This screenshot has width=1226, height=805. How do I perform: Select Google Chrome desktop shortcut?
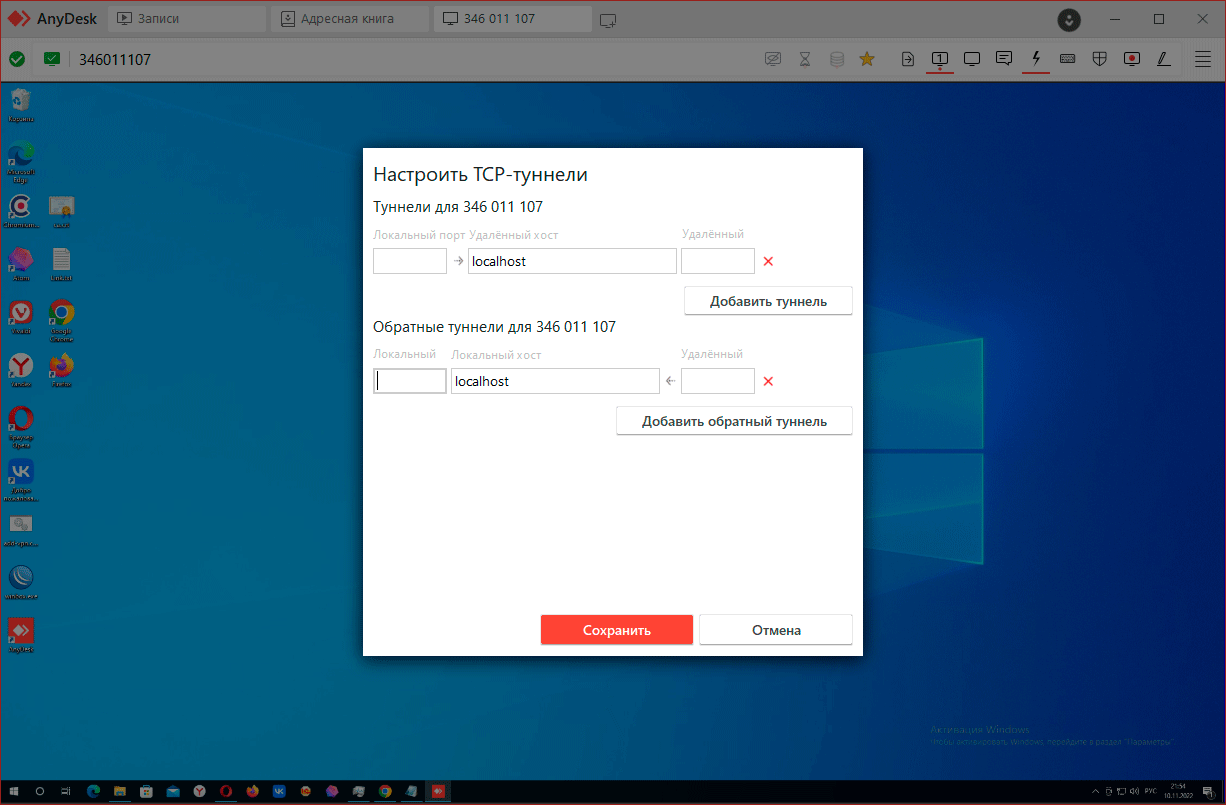point(62,318)
